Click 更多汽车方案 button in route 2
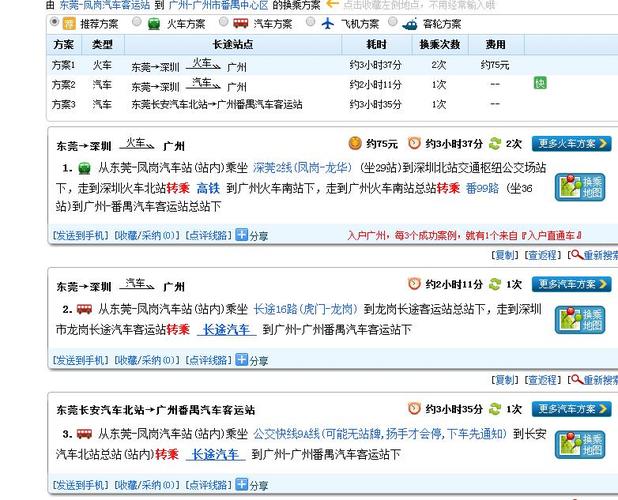The height and width of the screenshot is (500, 618). (571, 284)
